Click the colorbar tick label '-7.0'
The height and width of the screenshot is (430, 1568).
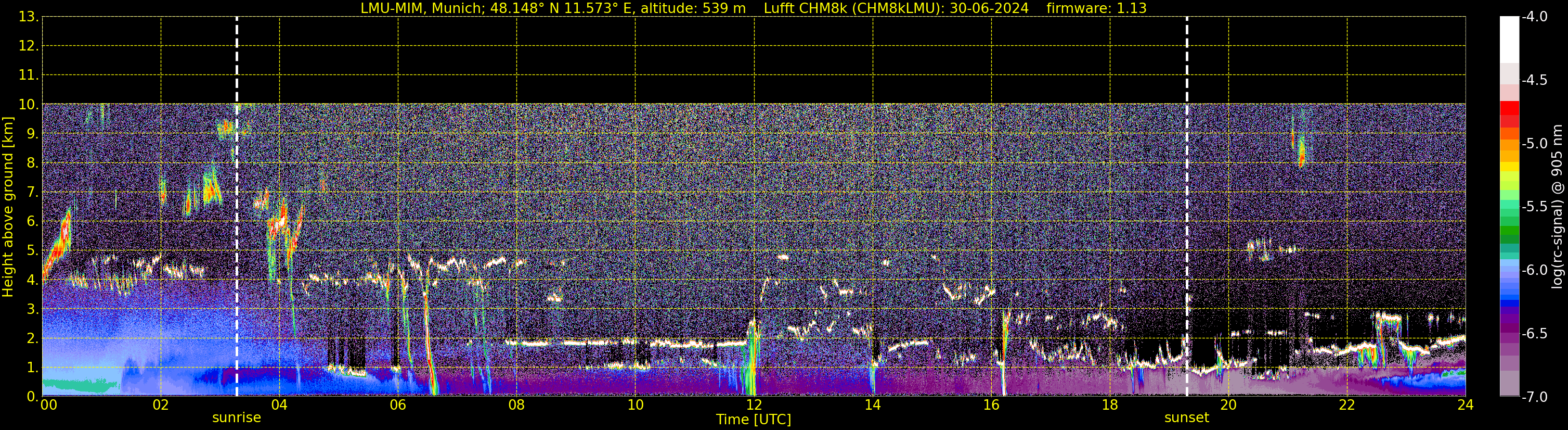[1535, 397]
